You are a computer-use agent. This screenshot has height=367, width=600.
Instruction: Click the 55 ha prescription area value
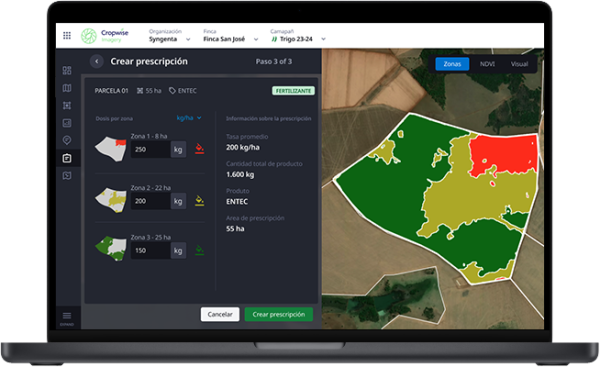pyautogui.click(x=235, y=229)
